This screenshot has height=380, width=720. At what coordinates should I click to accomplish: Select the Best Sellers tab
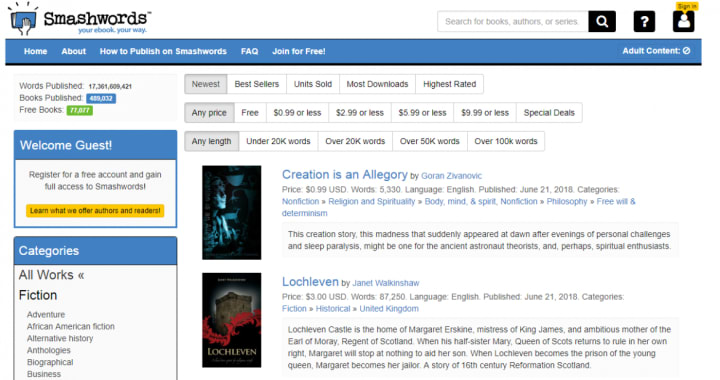(257, 84)
